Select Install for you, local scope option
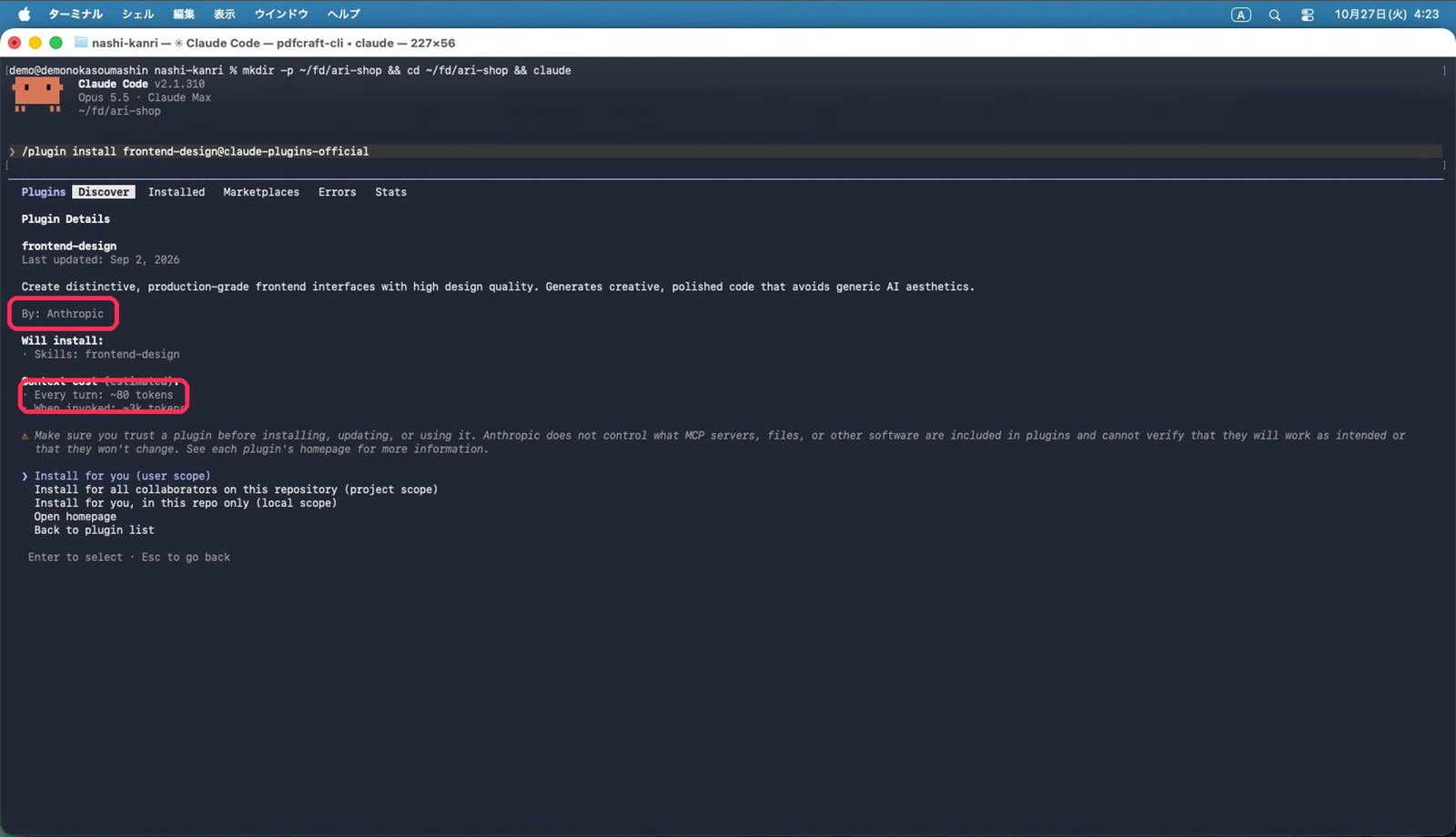The height and width of the screenshot is (837, 1456). point(186,503)
